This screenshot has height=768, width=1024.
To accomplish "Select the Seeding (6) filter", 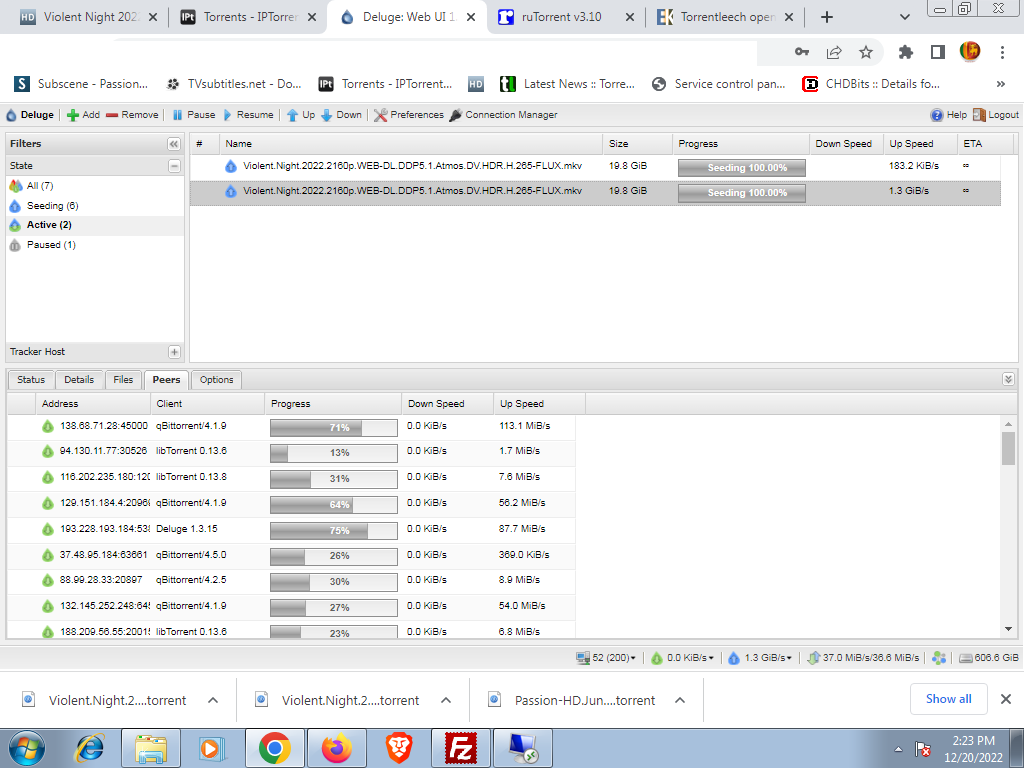I will [95, 206].
